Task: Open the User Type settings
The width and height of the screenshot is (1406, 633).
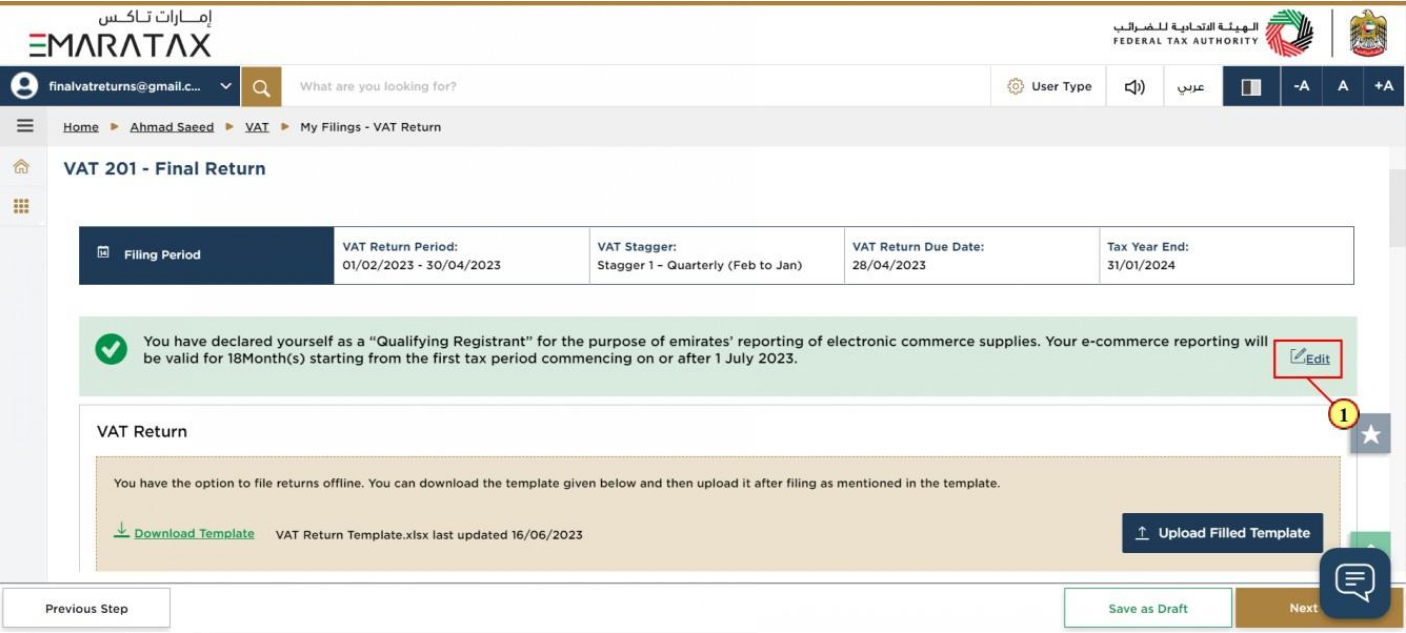Action: [x=1049, y=87]
